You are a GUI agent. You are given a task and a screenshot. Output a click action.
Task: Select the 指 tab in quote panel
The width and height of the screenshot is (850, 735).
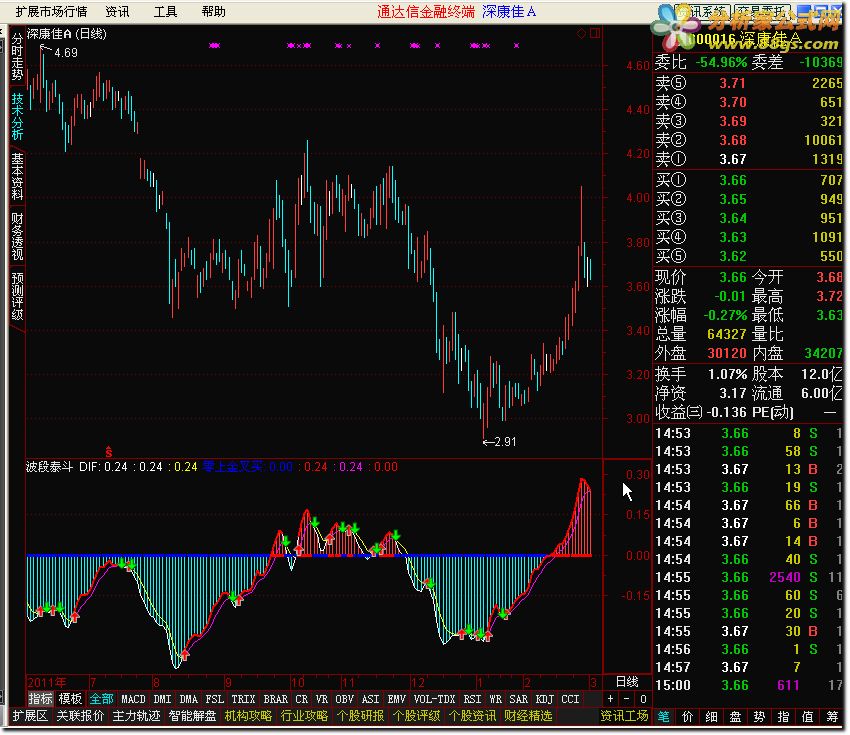tap(783, 717)
